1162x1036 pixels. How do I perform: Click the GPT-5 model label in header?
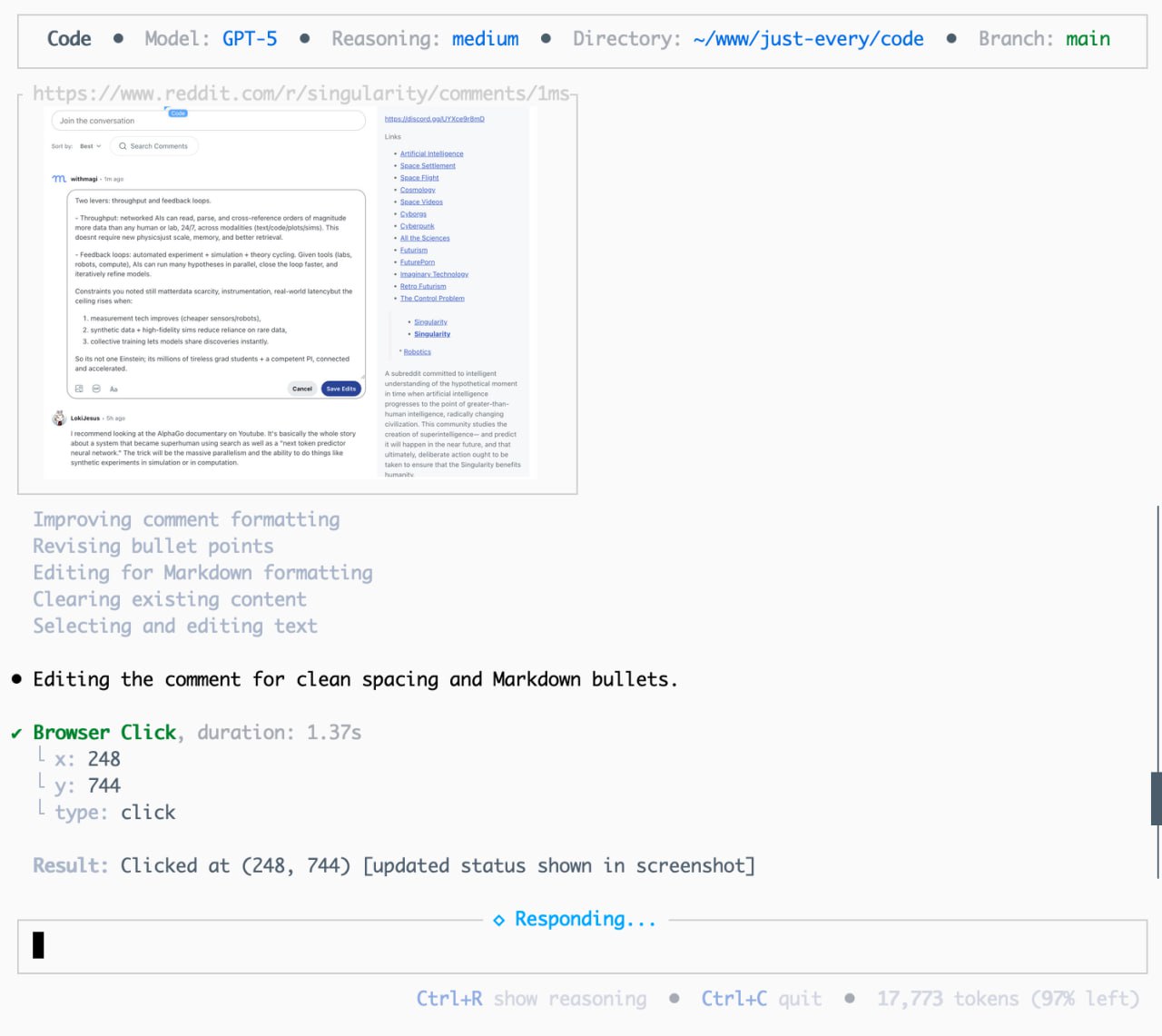250,39
